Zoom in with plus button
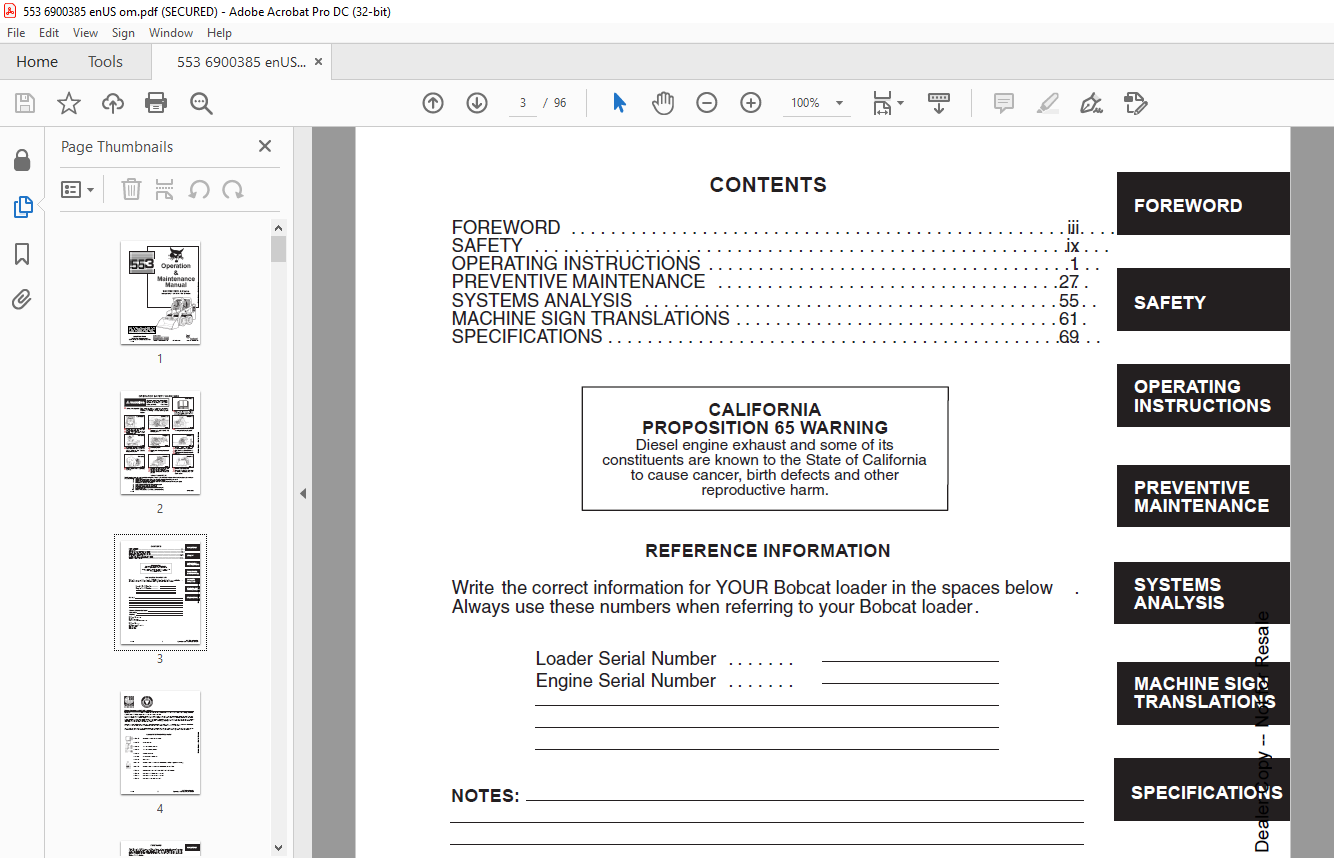Viewport: 1334px width, 858px height. [x=751, y=103]
